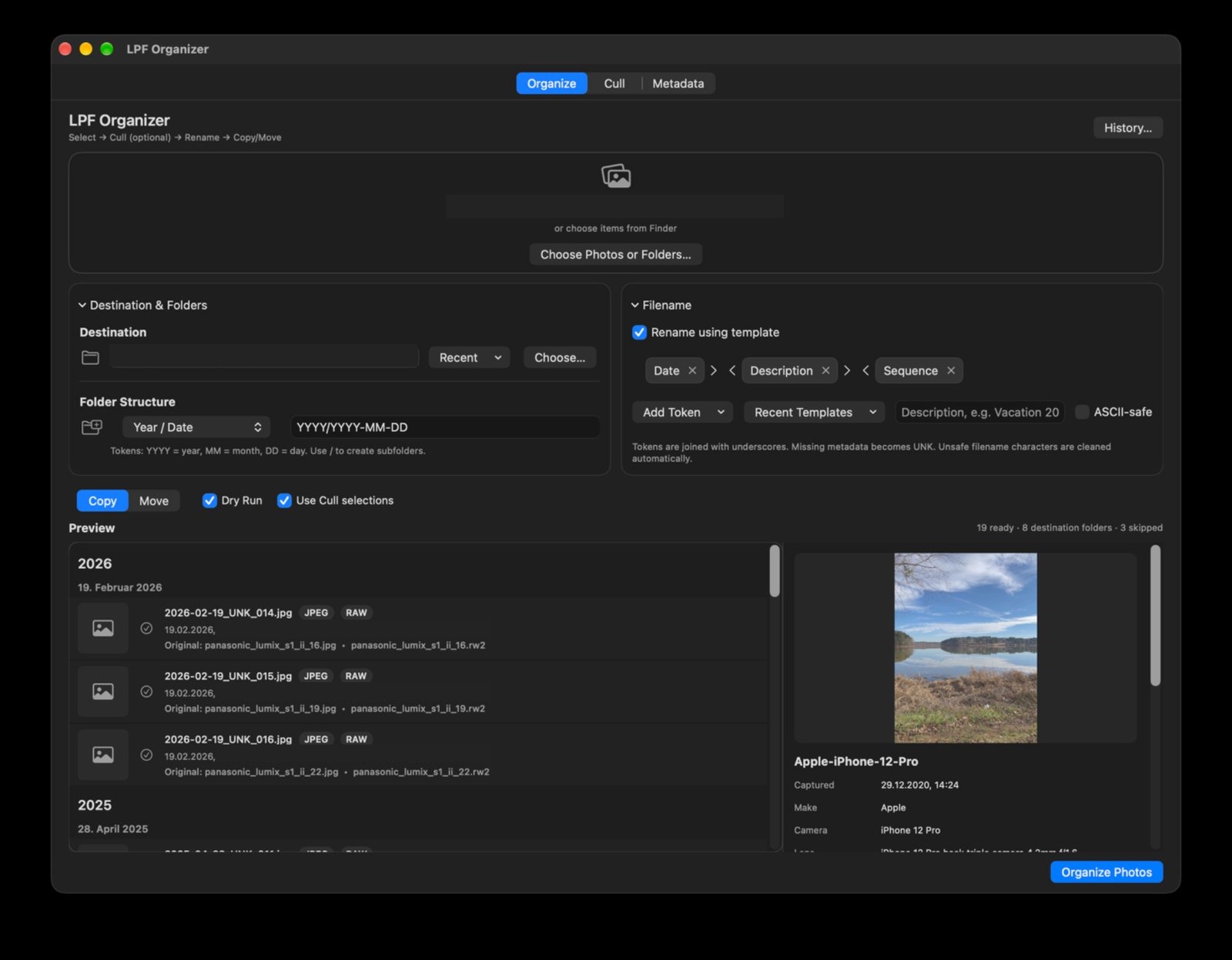Click the 19 ready status text
Image resolution: width=1232 pixels, height=960 pixels.
coord(995,528)
